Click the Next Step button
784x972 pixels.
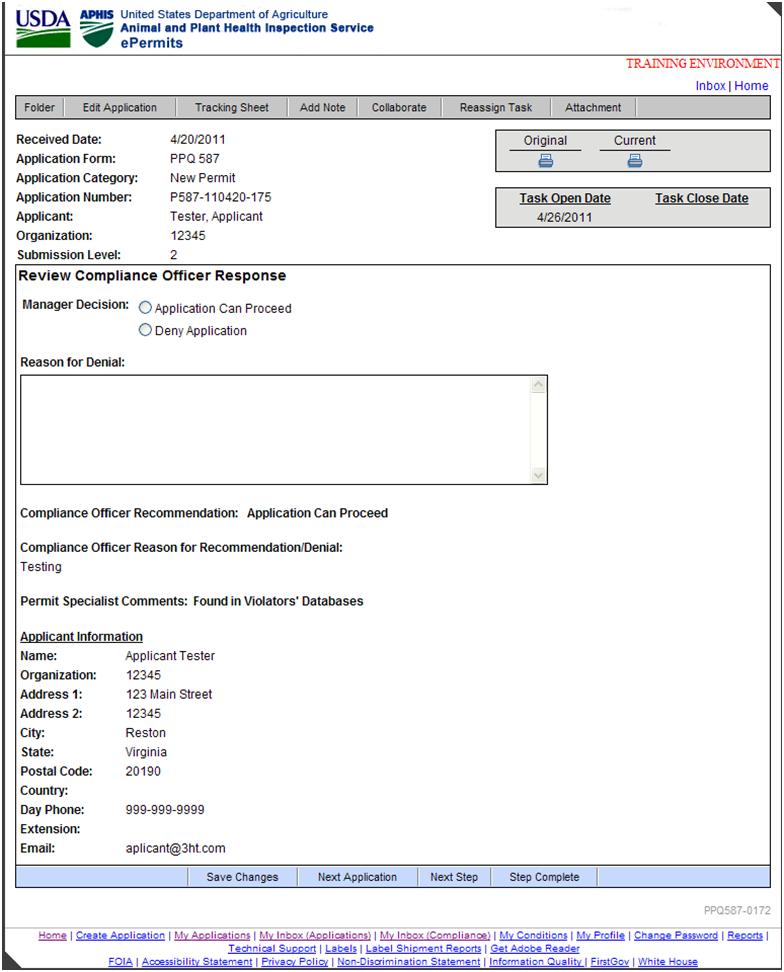tap(454, 877)
